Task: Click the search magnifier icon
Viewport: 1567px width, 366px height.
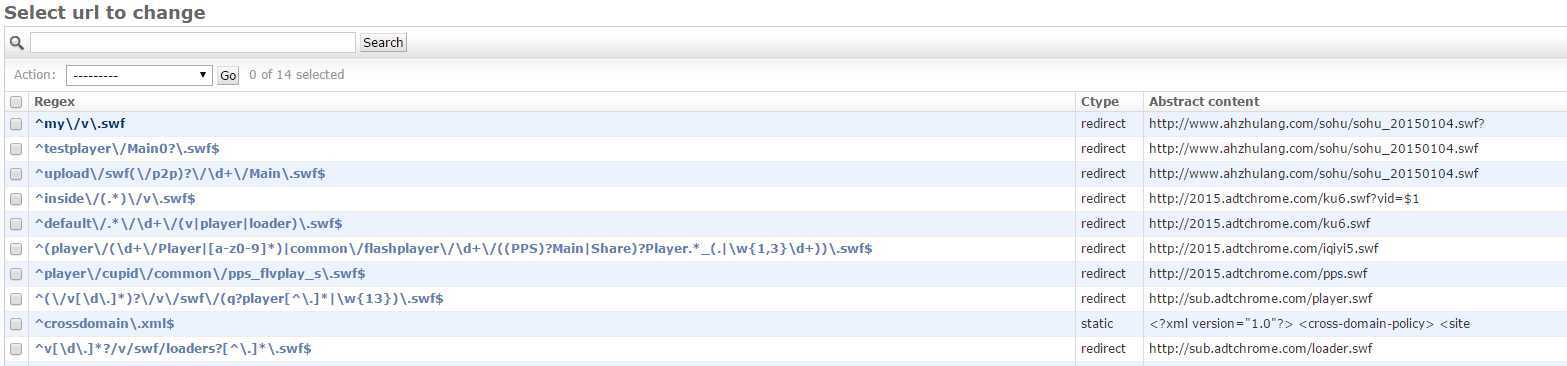Action: pyautogui.click(x=16, y=43)
